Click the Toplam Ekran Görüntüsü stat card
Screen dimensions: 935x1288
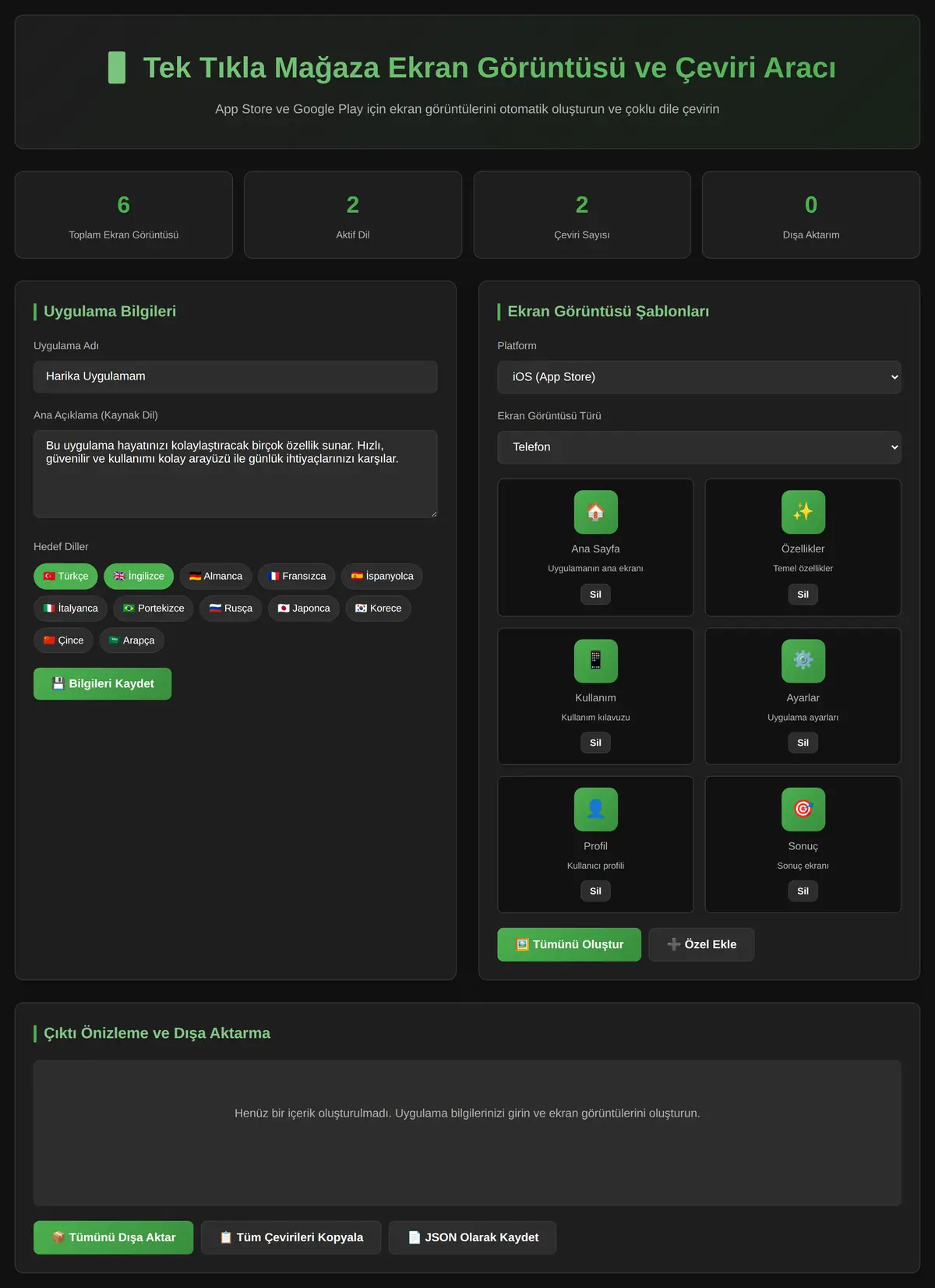pyautogui.click(x=124, y=215)
